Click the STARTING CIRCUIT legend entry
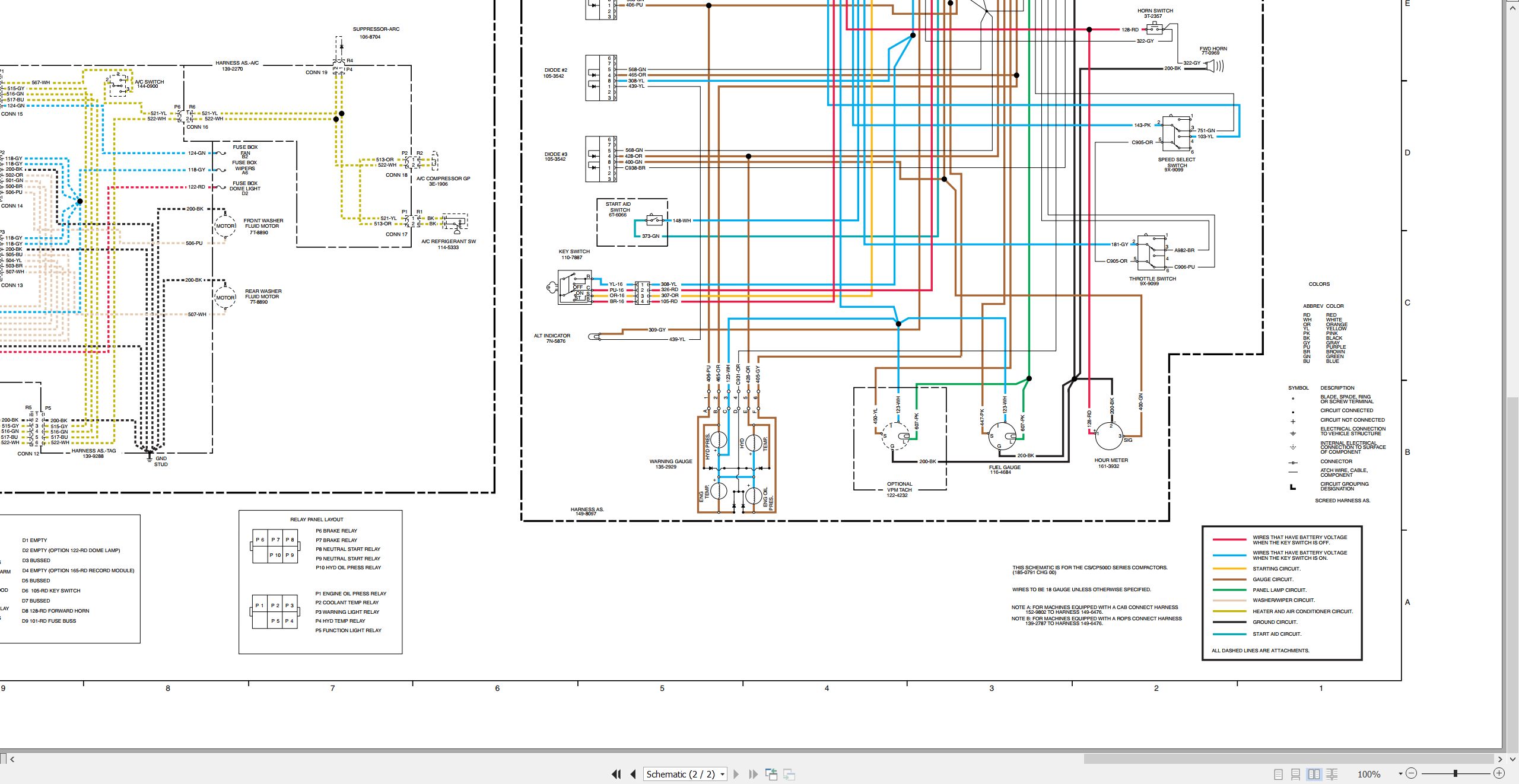The width and height of the screenshot is (1519, 784). (1276, 569)
